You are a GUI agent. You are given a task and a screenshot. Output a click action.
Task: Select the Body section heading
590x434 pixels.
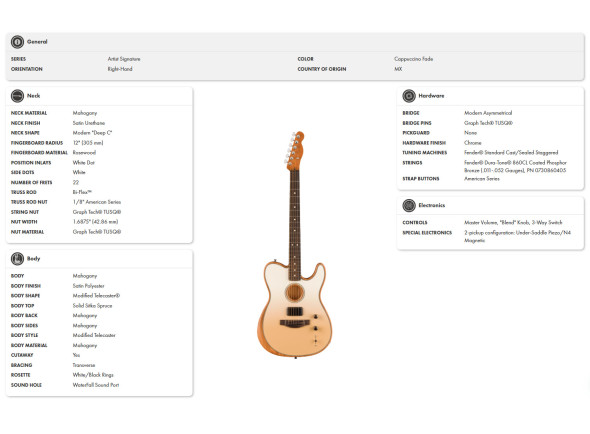tap(33, 259)
